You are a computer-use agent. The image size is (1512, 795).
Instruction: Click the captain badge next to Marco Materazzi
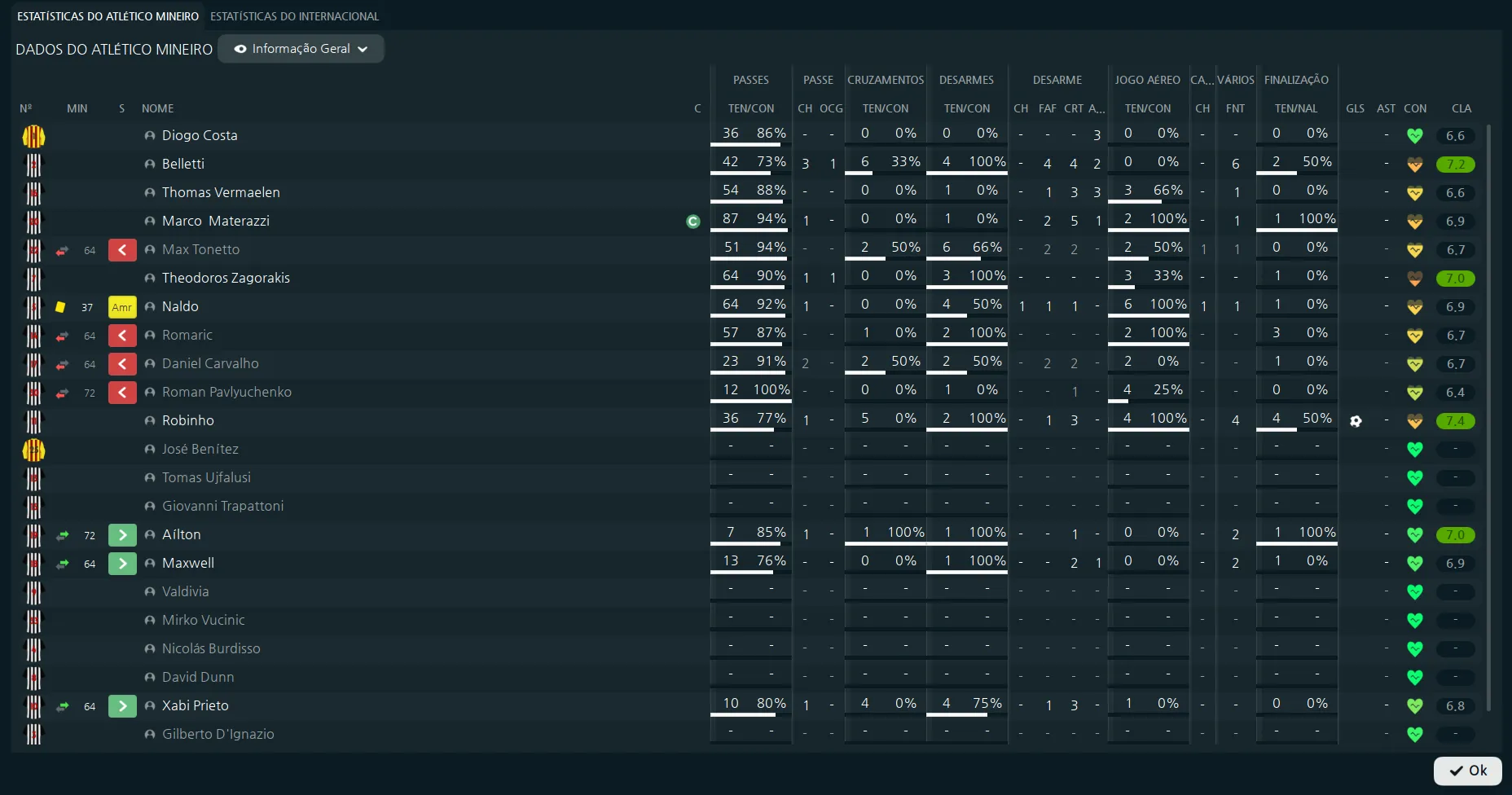tap(693, 222)
